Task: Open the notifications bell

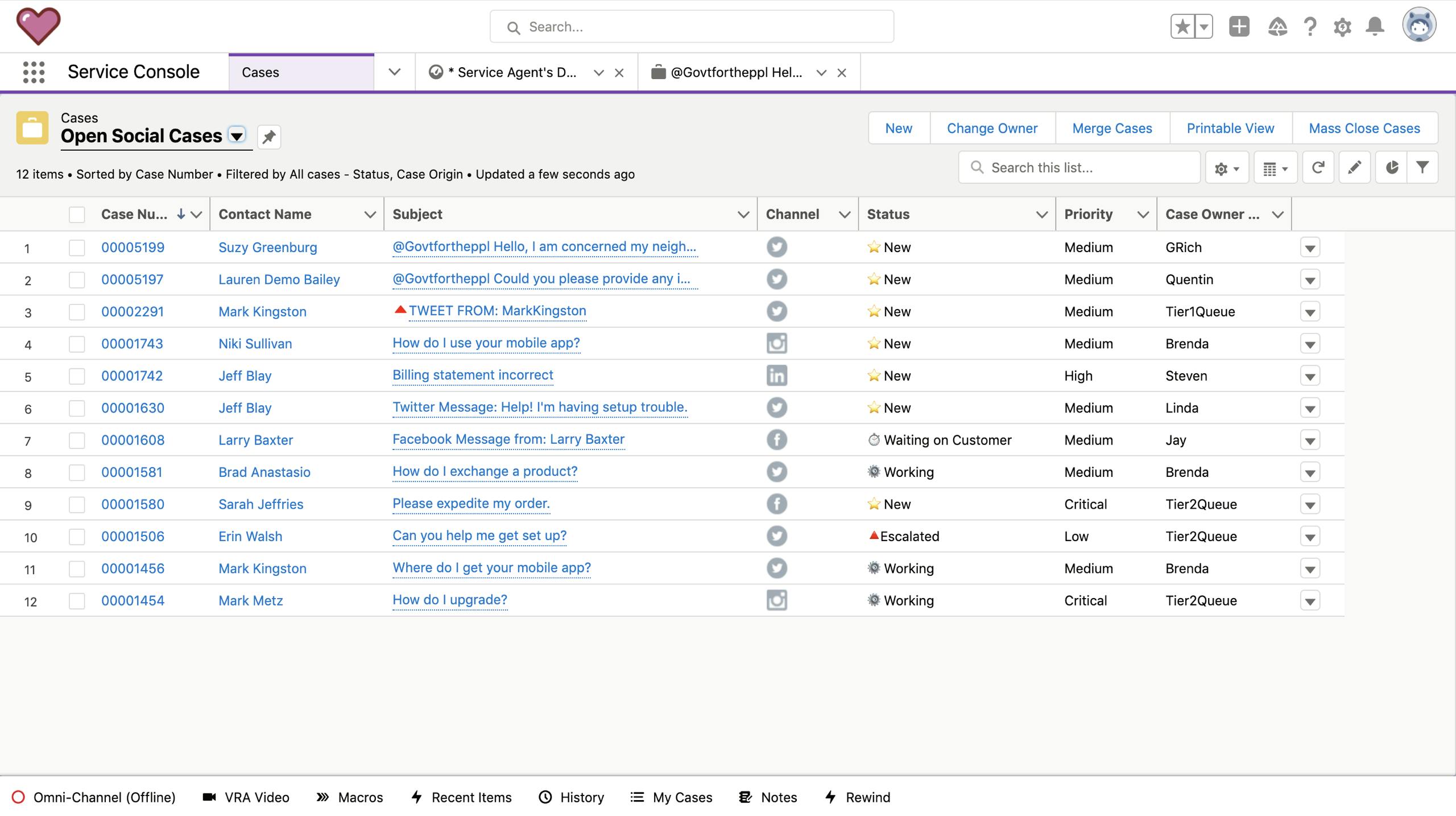Action: pyautogui.click(x=1375, y=26)
